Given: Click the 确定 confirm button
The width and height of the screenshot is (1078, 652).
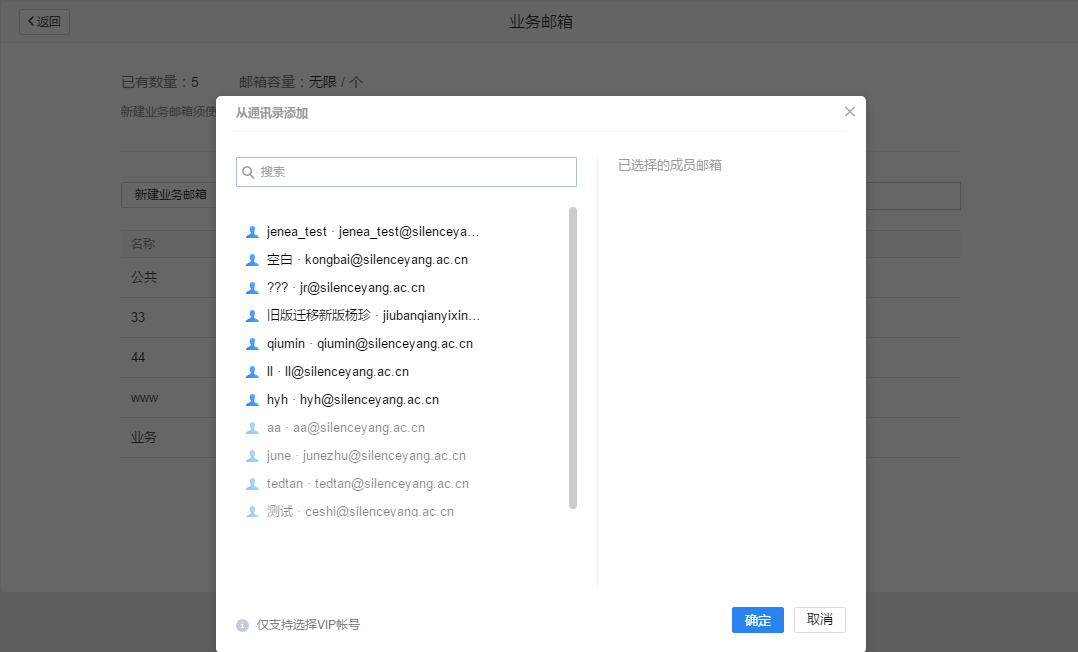Looking at the screenshot, I should point(757,620).
